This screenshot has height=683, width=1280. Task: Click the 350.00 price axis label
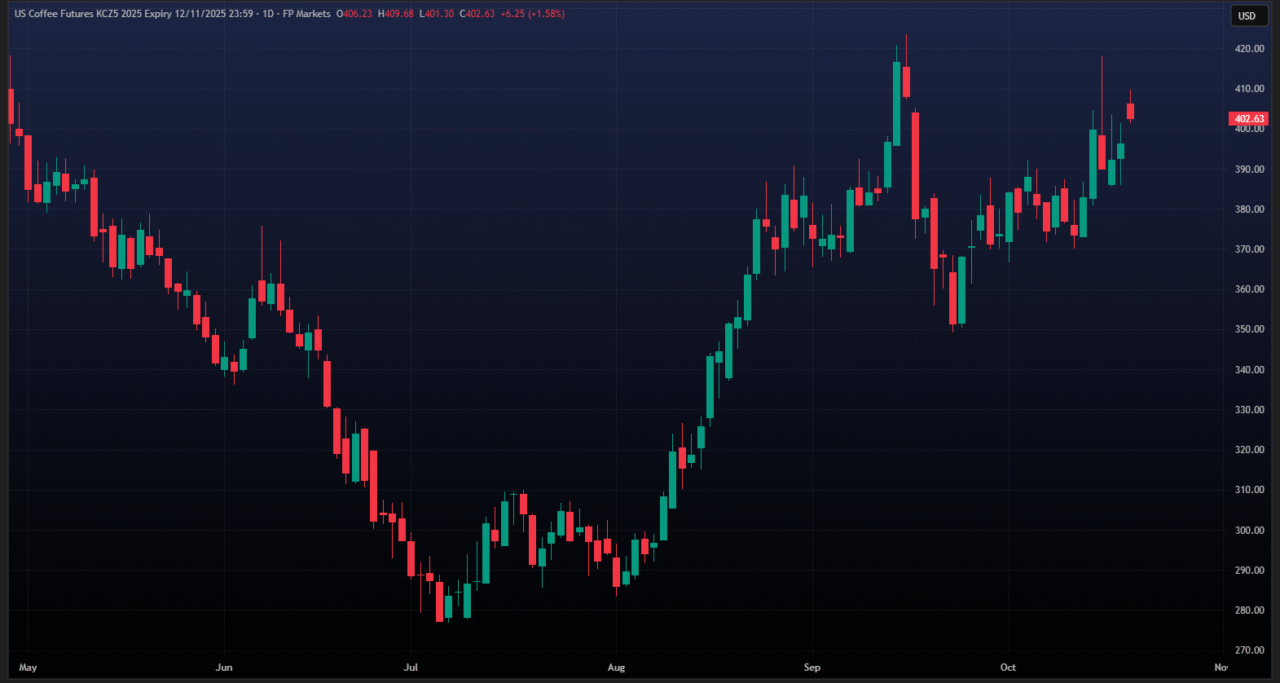tap(1246, 330)
